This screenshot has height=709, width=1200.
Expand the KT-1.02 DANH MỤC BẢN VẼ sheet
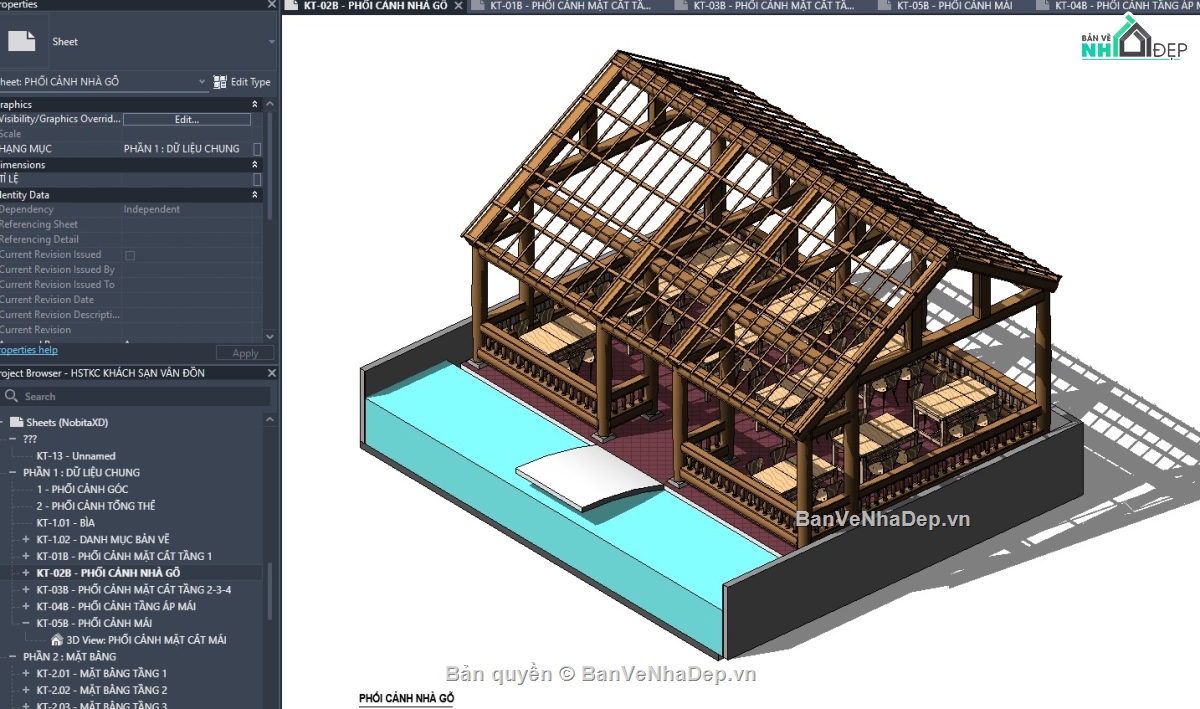click(24, 539)
